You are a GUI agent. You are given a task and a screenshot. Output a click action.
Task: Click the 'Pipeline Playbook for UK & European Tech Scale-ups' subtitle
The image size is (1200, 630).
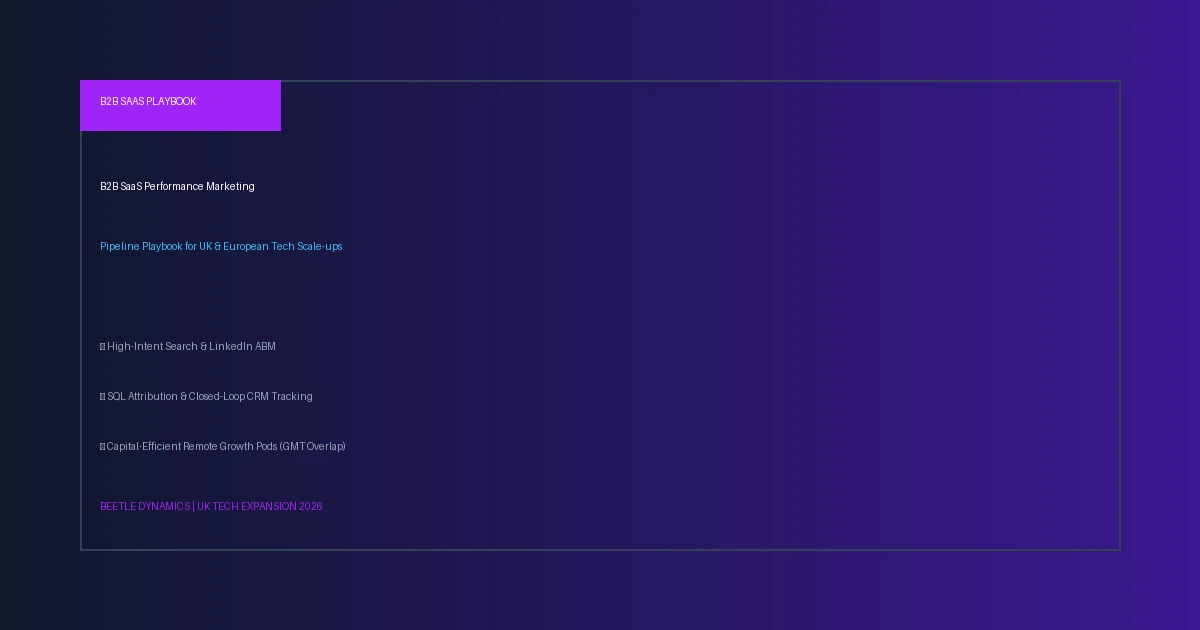point(221,247)
